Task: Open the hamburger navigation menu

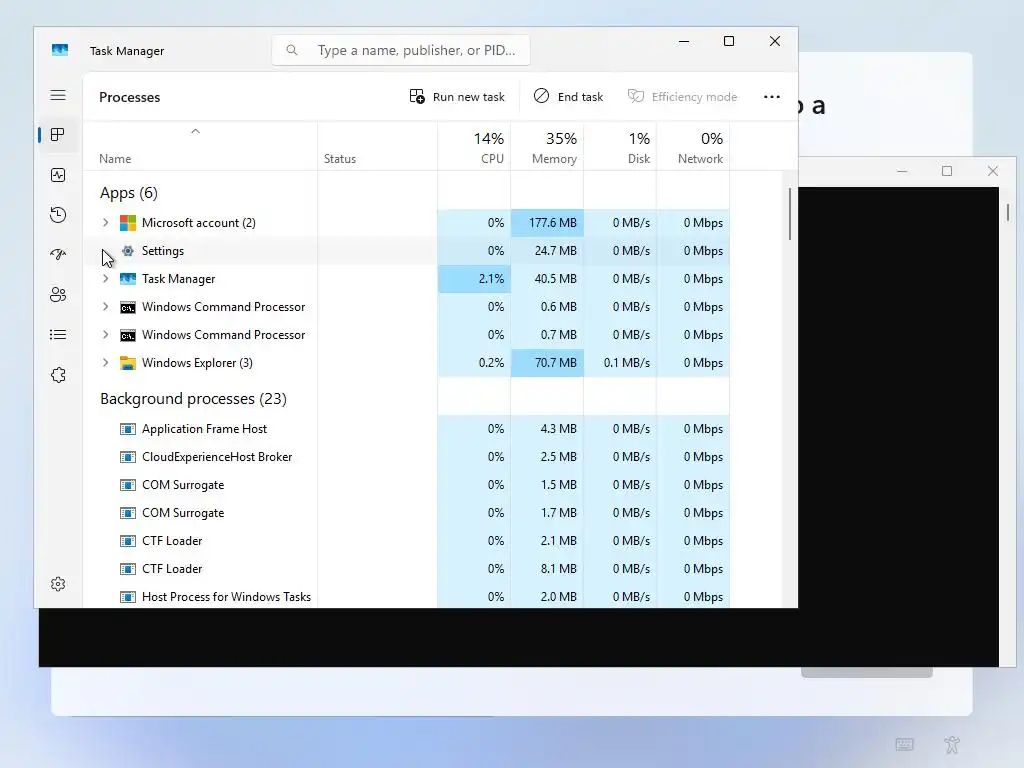Action: tap(58, 95)
